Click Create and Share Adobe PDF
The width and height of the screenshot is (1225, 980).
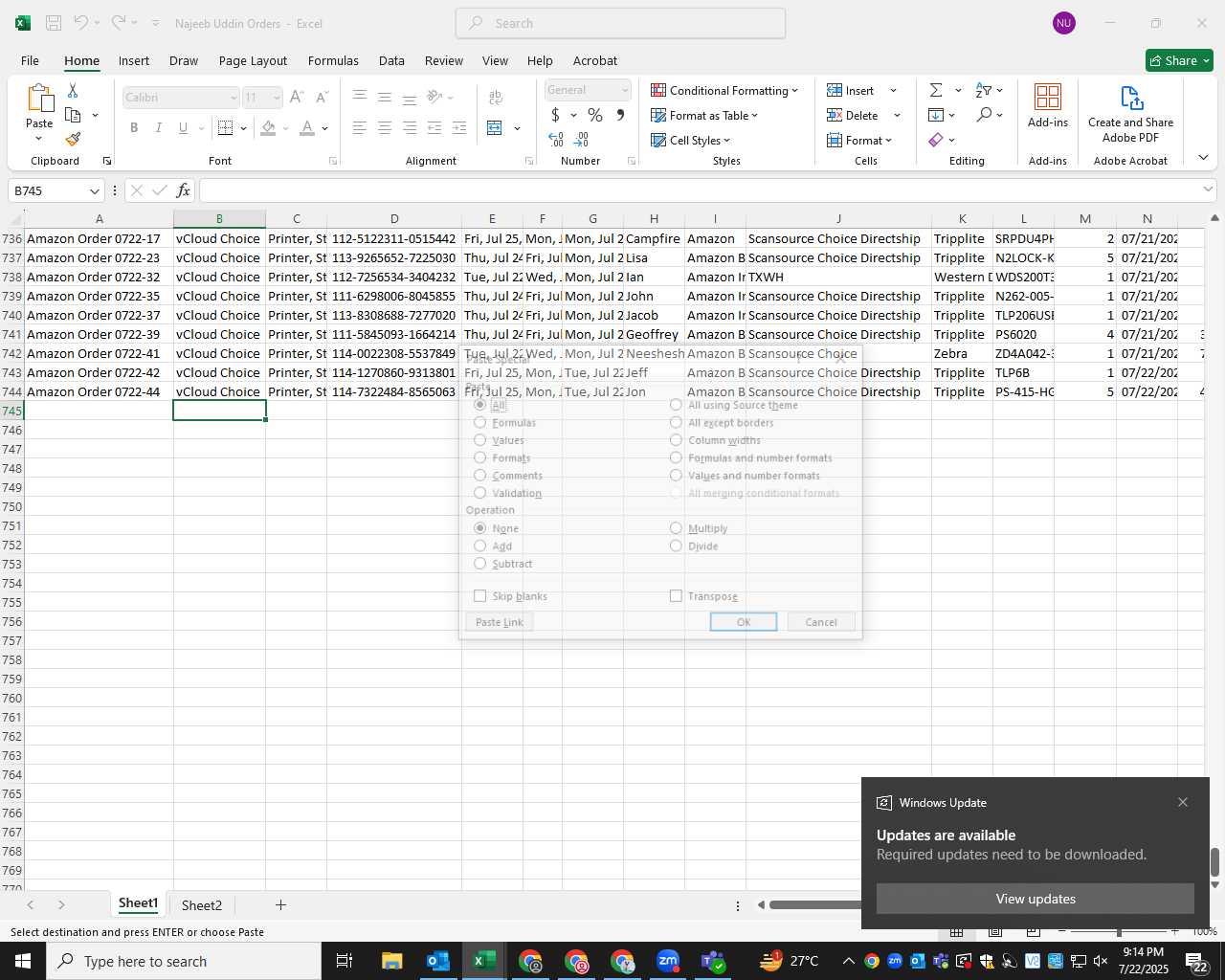(x=1130, y=114)
